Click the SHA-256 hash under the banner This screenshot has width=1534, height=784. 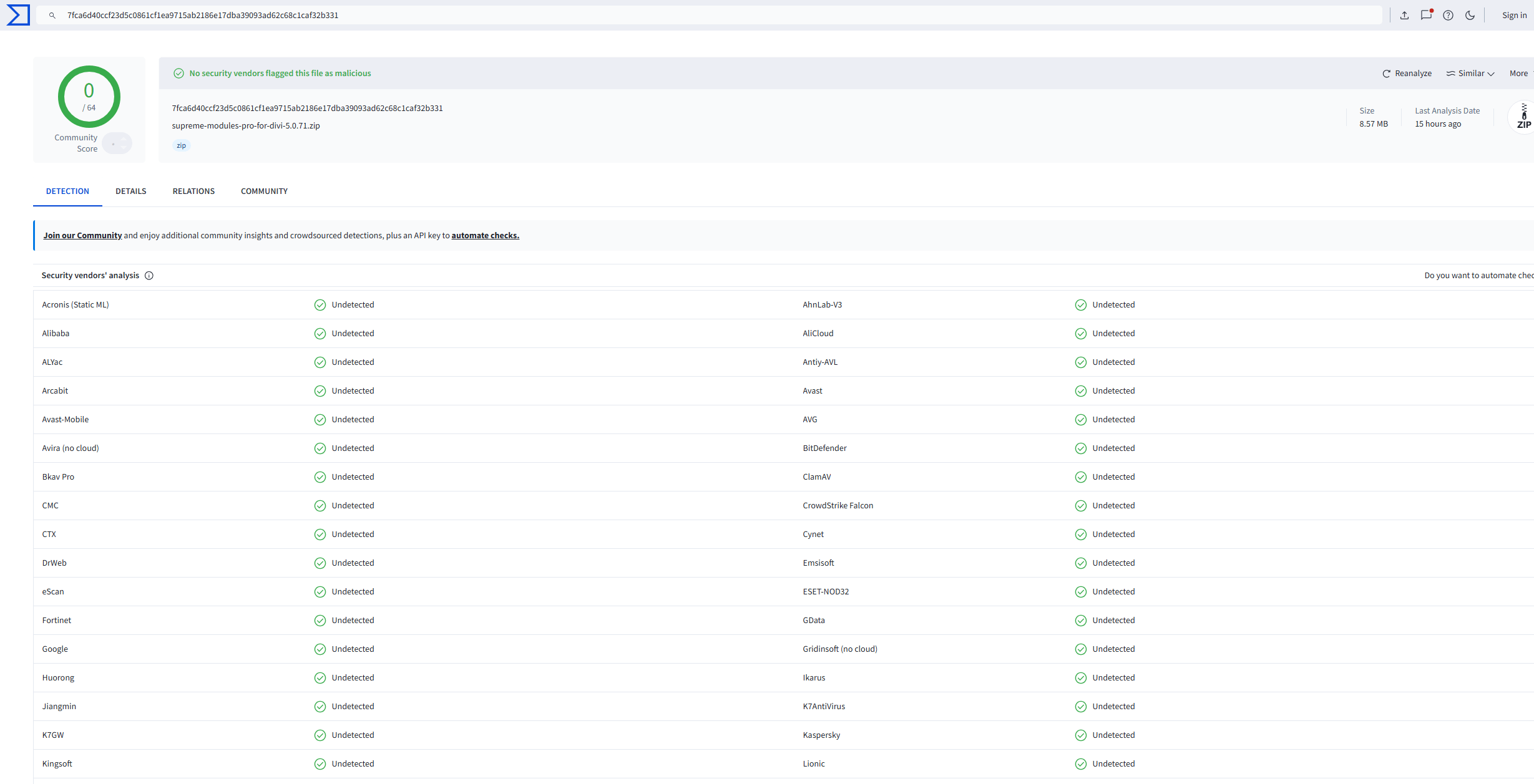point(307,109)
